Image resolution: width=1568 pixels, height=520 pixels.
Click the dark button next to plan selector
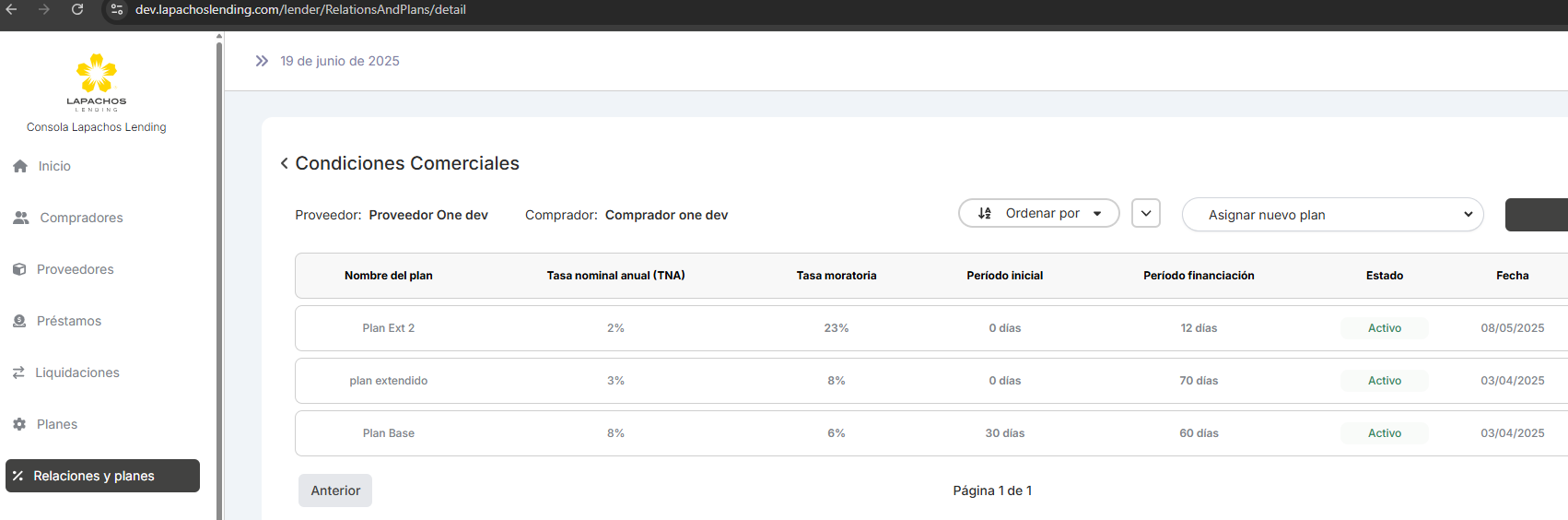(x=1536, y=215)
